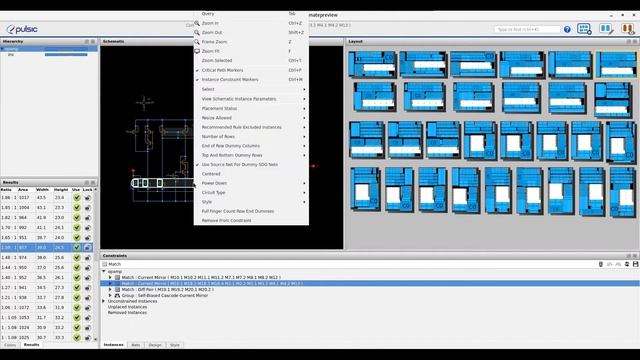Toggle the Use checkmark for the 1.85 : 1 result
The image size is (640, 360).
click(x=76, y=207)
